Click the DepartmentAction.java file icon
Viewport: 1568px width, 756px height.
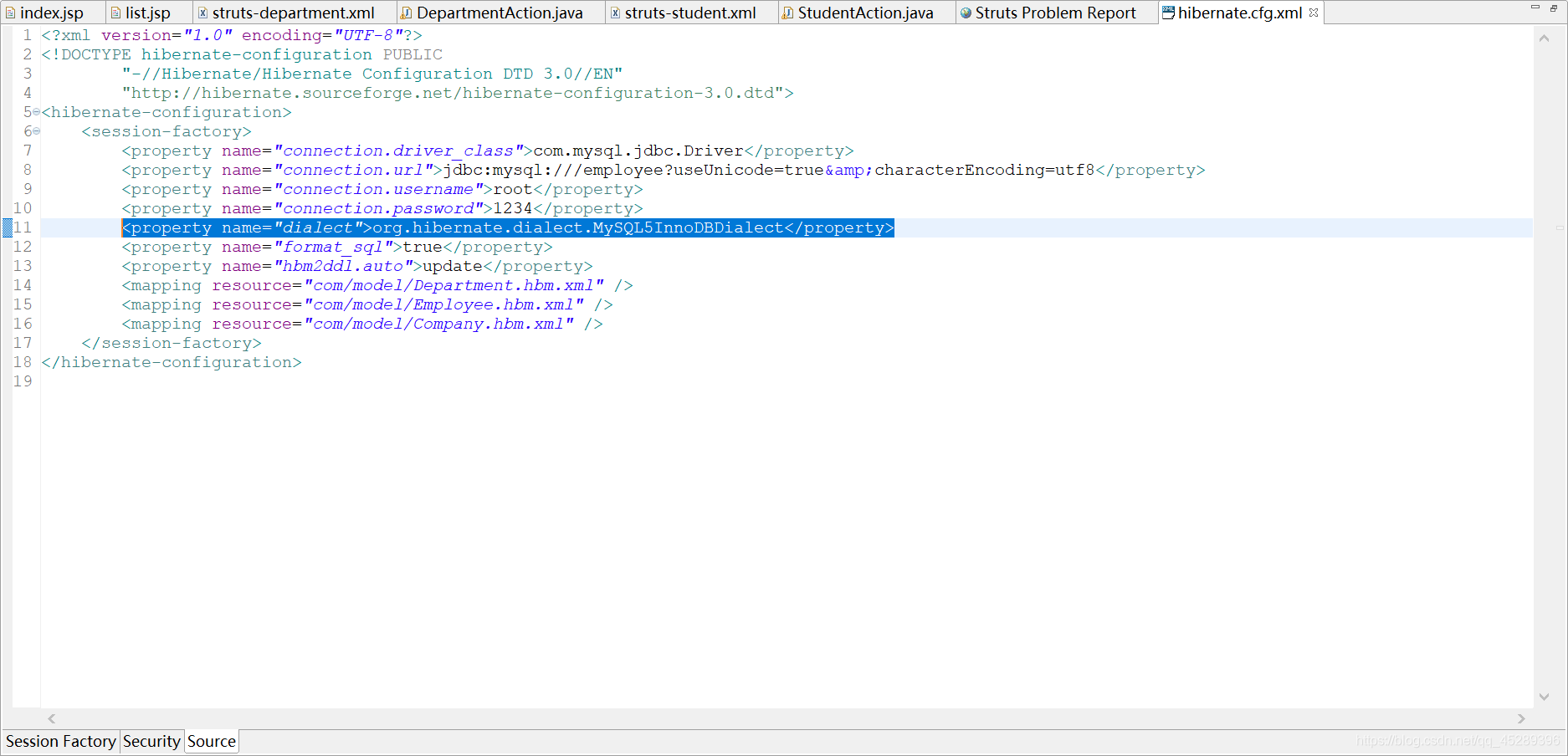click(407, 13)
